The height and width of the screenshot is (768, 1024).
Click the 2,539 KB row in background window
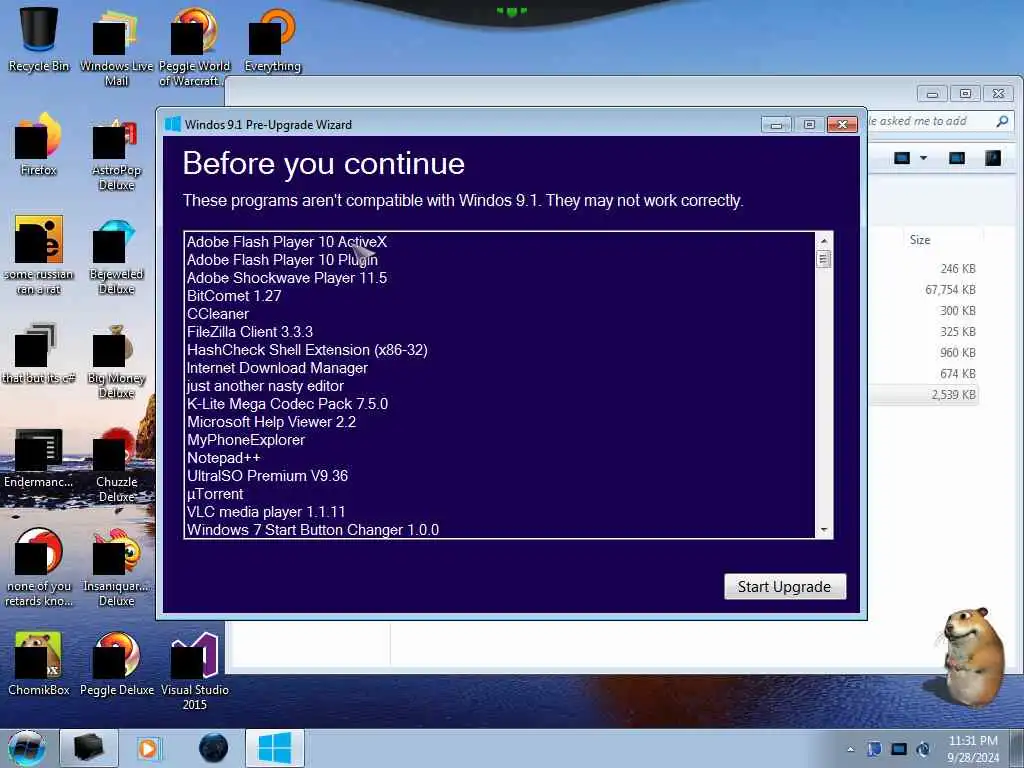pos(924,394)
